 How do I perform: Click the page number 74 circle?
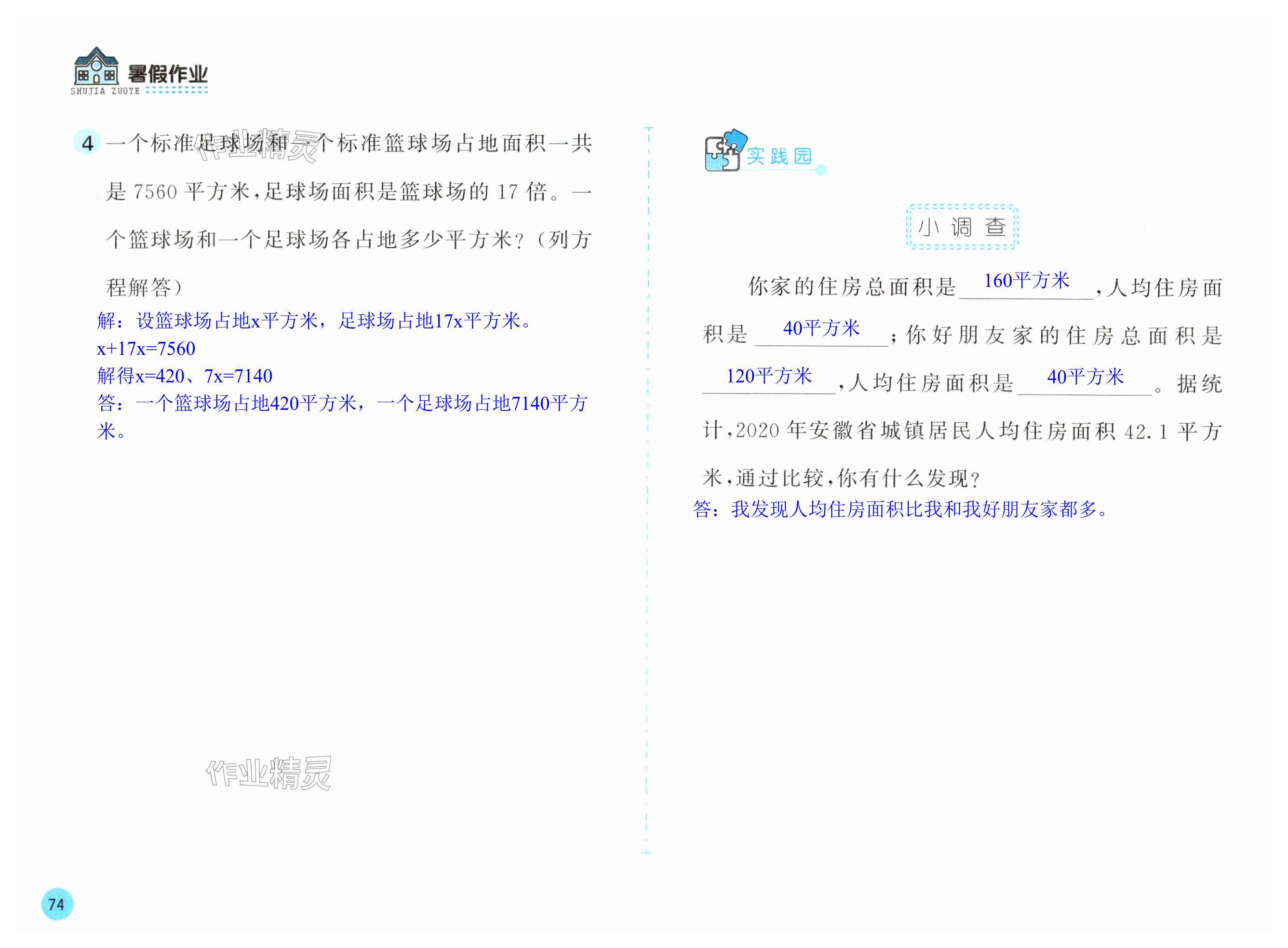[x=57, y=904]
